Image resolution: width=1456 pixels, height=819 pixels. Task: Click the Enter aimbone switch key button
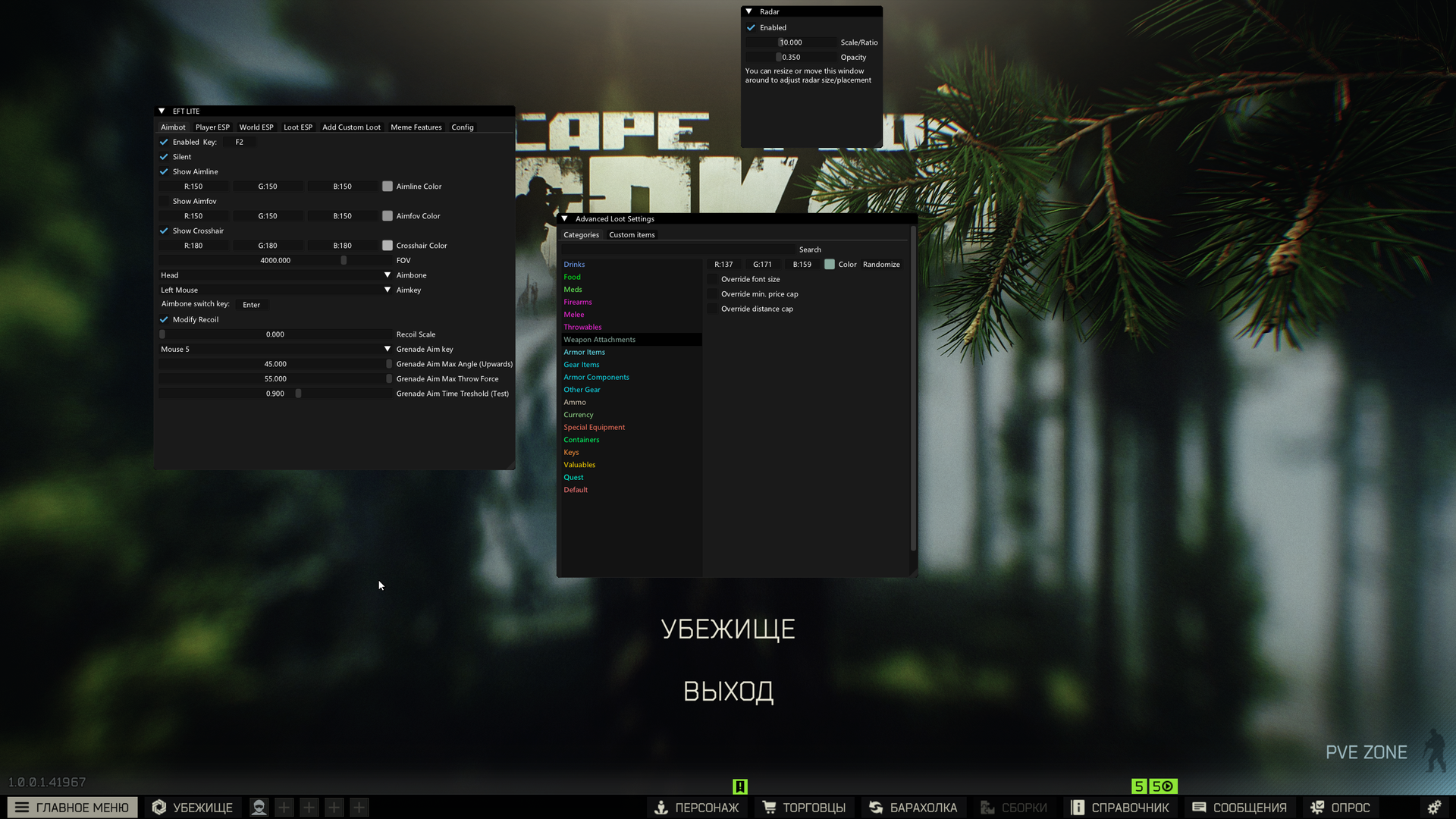point(251,305)
